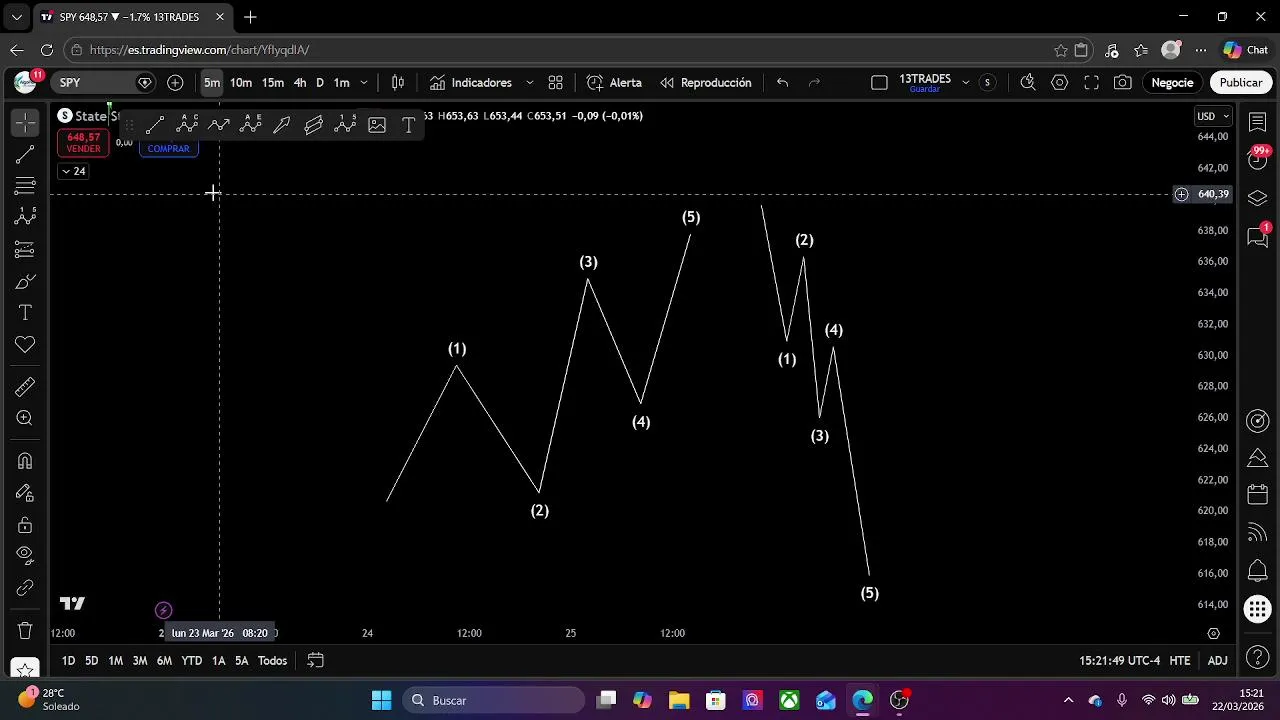
Task: Open the watchlist panel icon on right sidebar
Action: point(1258,122)
